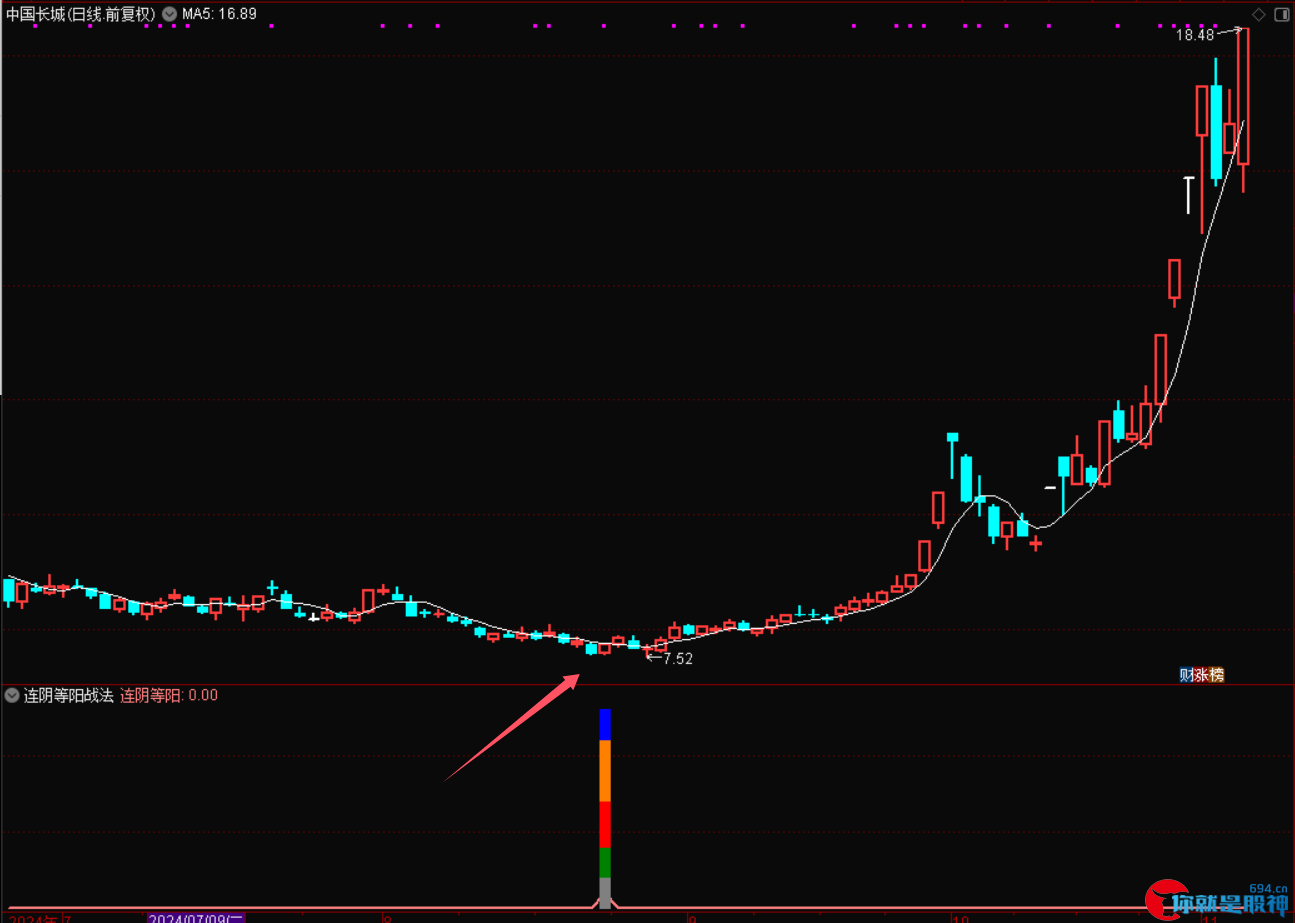Viewport: 1295px width, 923px height.
Task: Click the 财 marker near chart bottom
Action: coord(1185,675)
